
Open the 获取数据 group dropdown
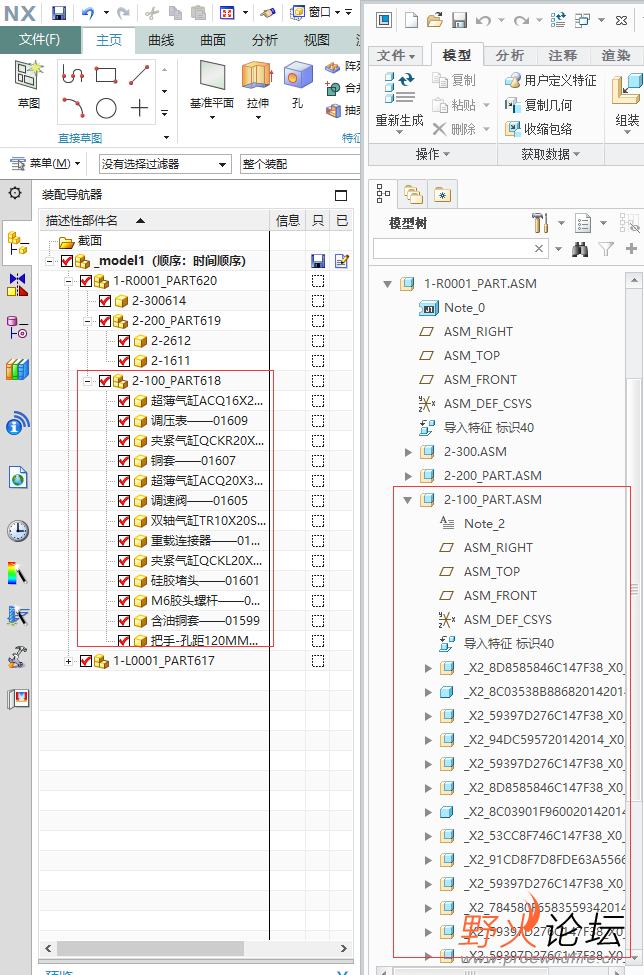550,154
